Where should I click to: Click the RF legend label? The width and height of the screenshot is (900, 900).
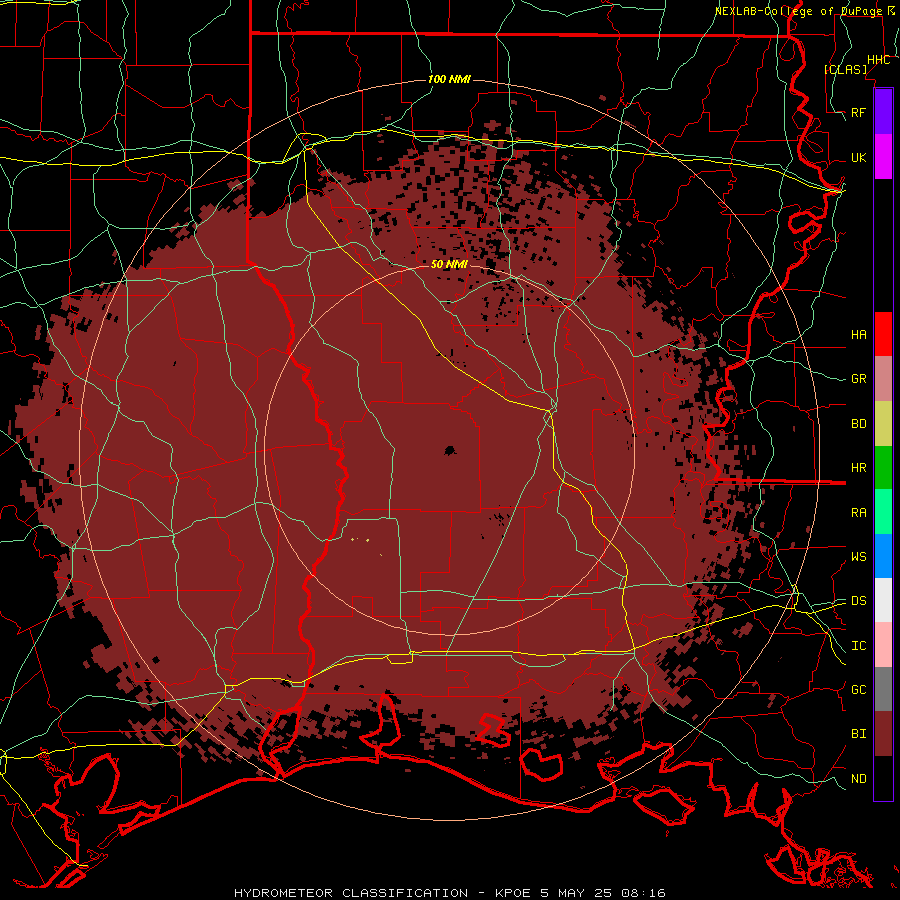click(x=859, y=112)
